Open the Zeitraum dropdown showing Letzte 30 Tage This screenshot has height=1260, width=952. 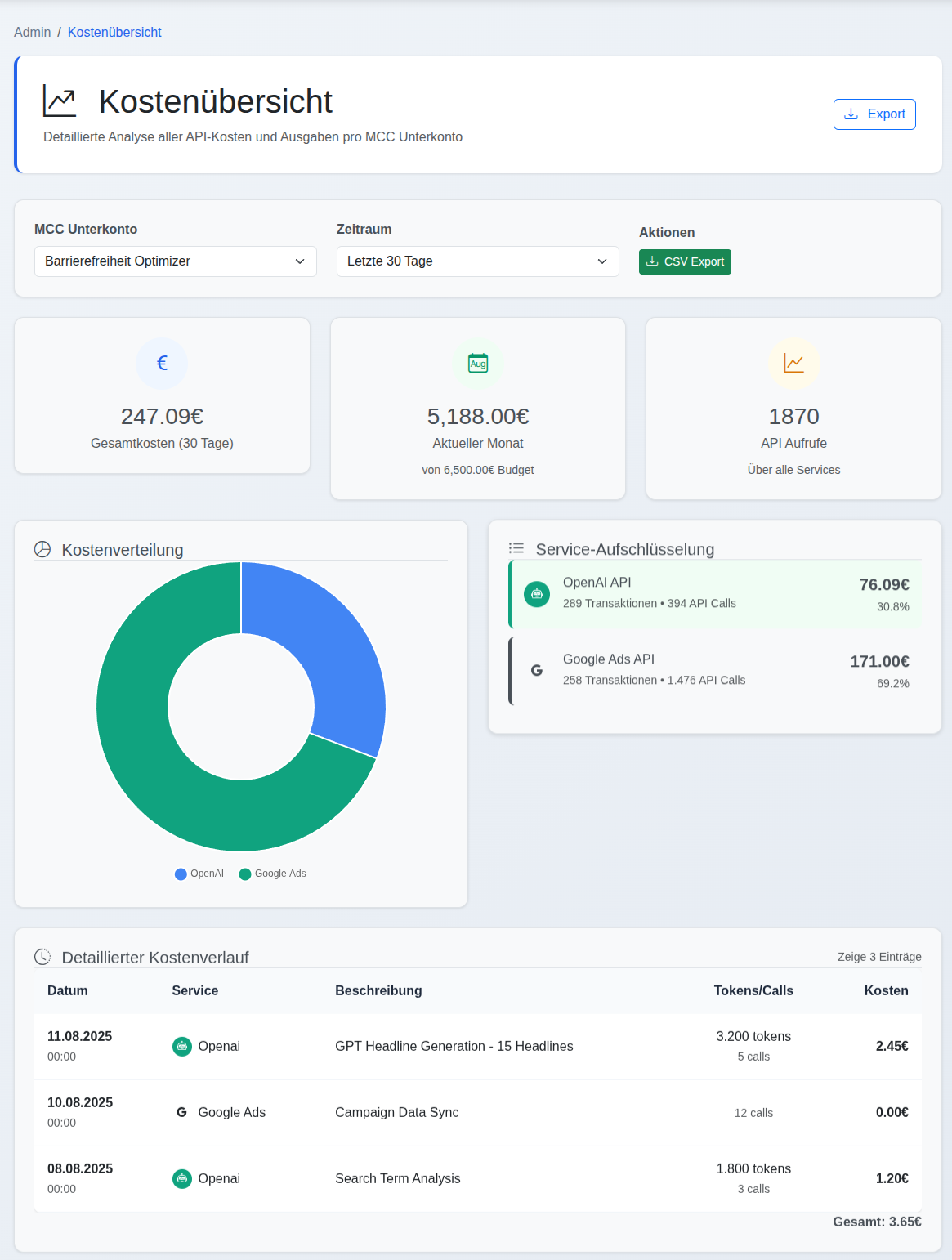pos(477,261)
